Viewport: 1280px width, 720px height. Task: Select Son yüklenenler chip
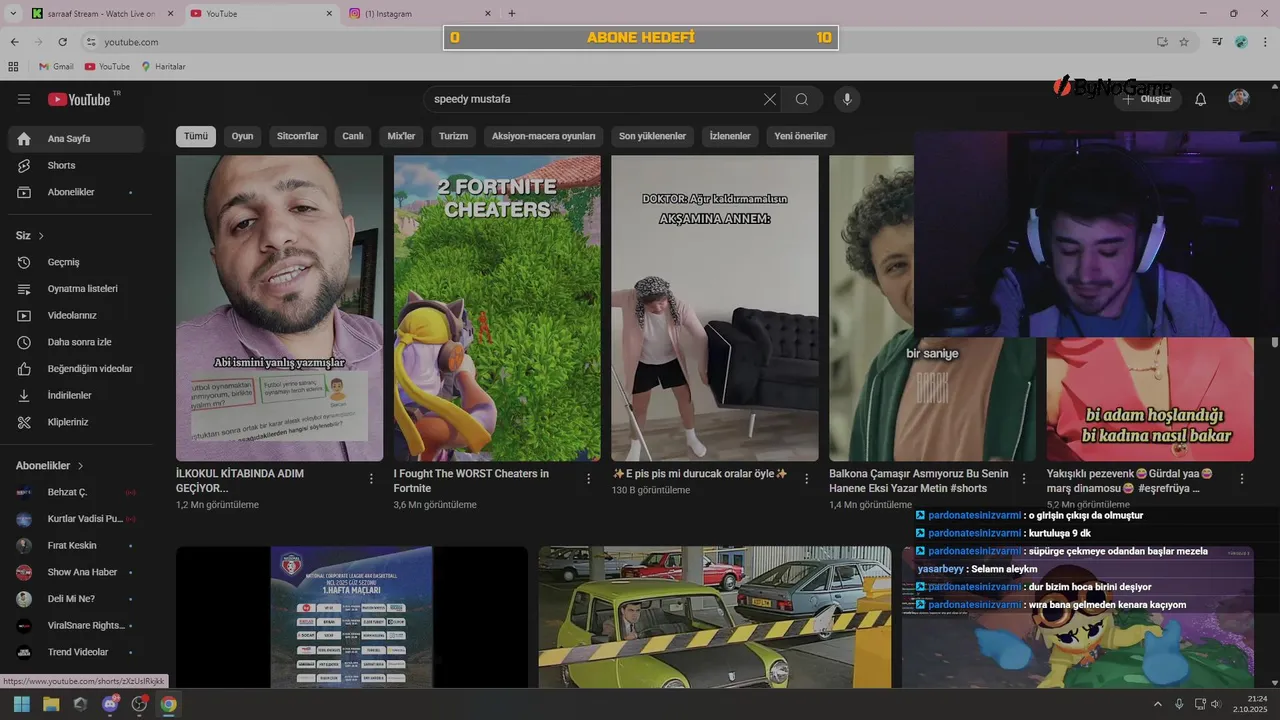coord(652,136)
